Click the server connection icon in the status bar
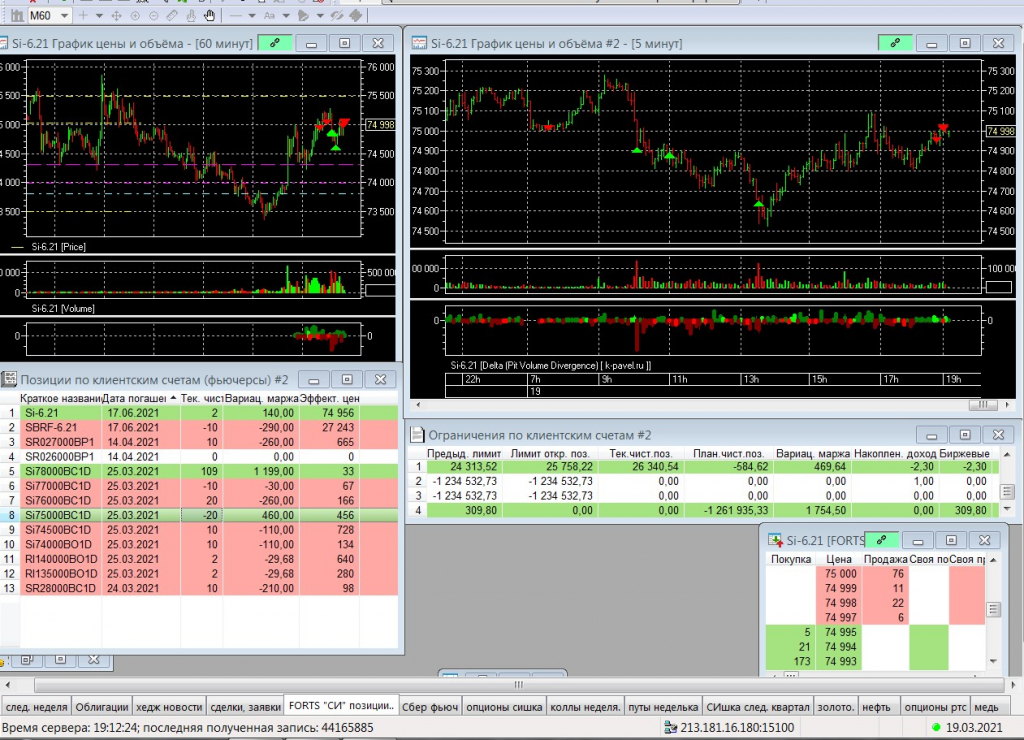Image resolution: width=1024 pixels, height=740 pixels. tap(670, 727)
